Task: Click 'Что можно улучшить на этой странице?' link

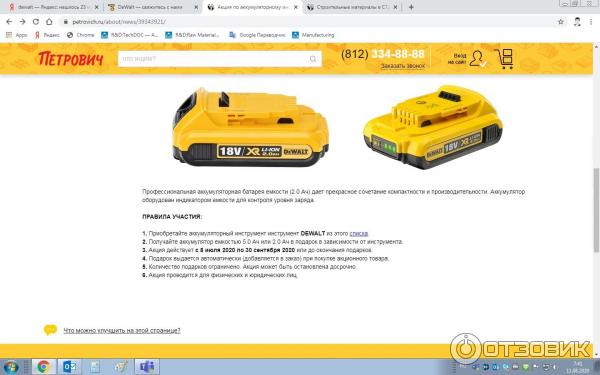Action: pyautogui.click(x=122, y=330)
